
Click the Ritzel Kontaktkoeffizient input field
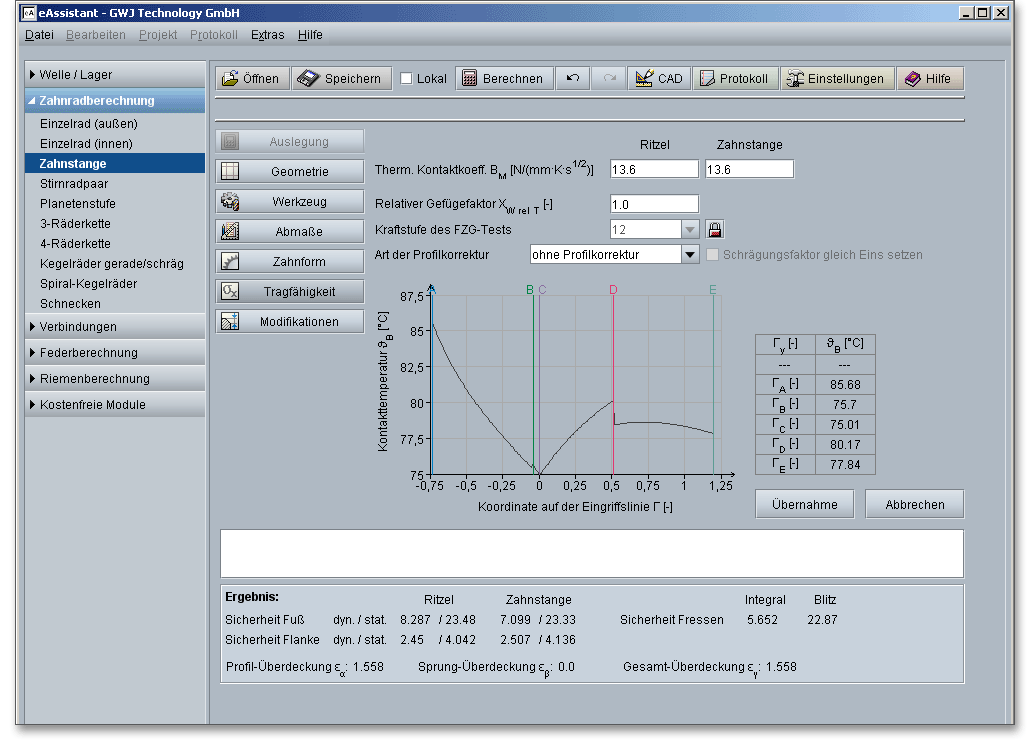pyautogui.click(x=654, y=170)
